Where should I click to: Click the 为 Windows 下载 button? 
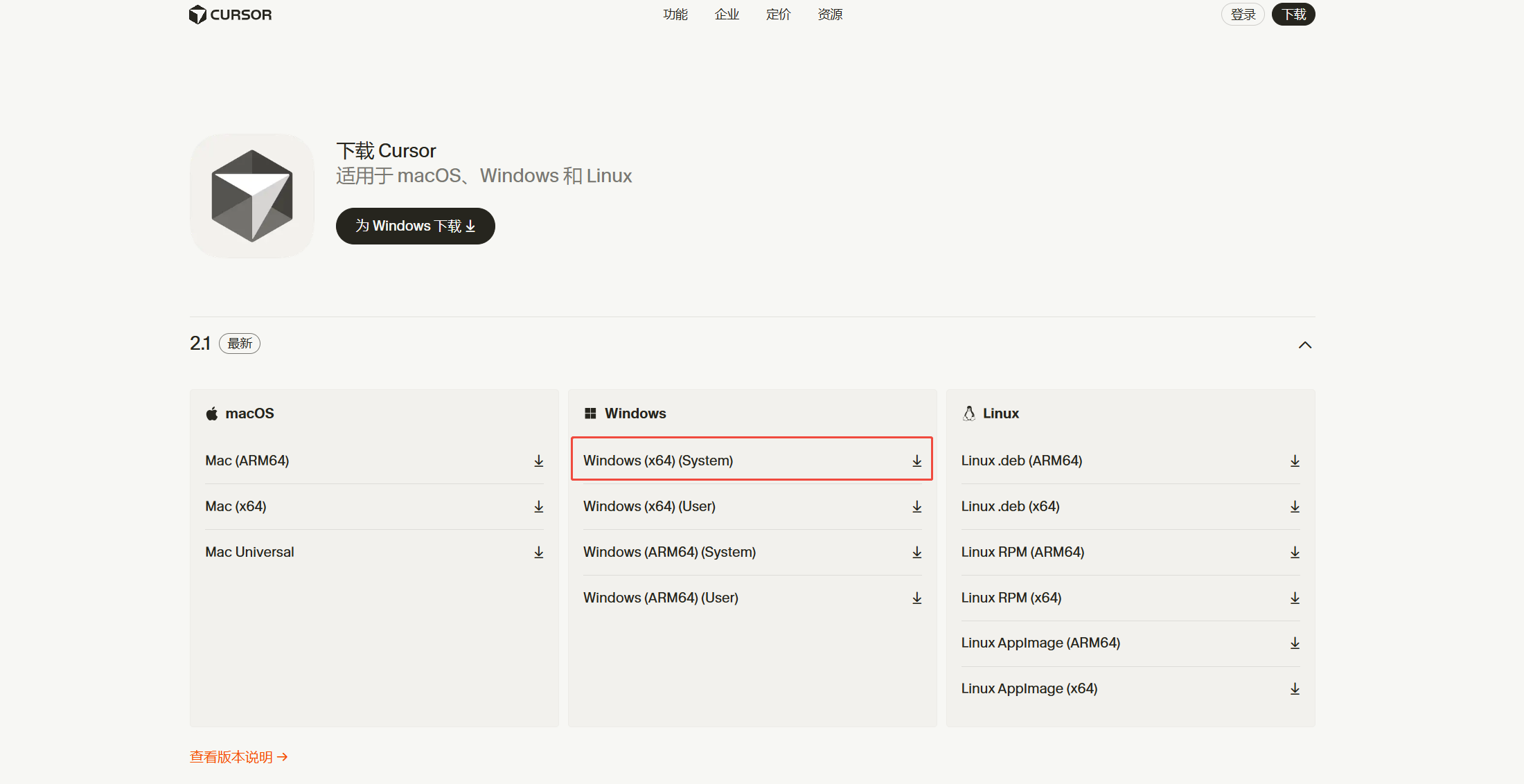click(415, 226)
